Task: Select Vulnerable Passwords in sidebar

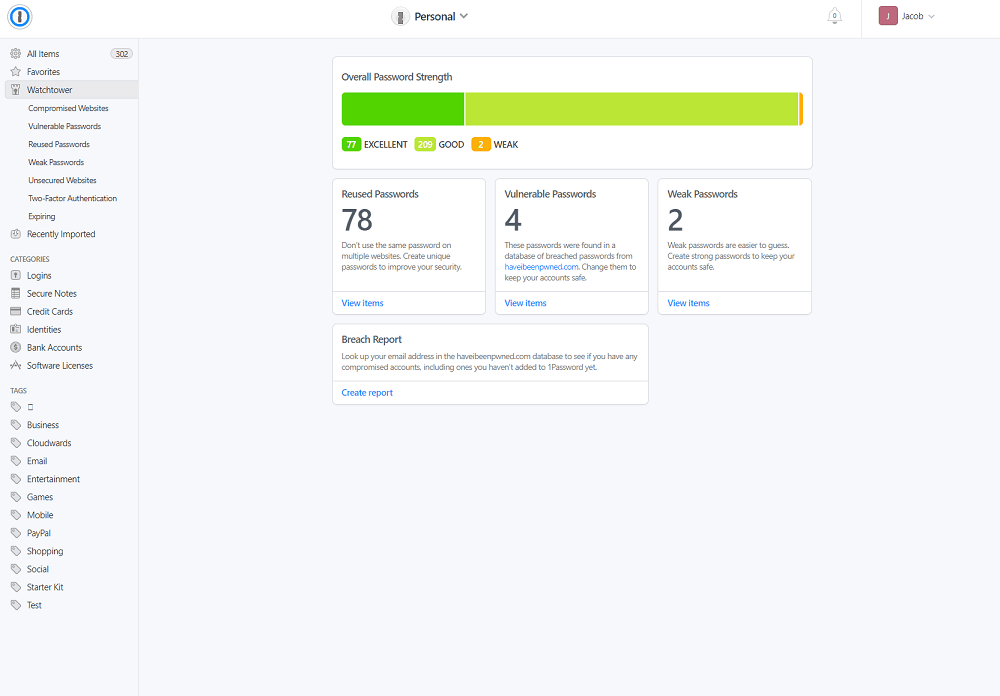Action: 64,126
